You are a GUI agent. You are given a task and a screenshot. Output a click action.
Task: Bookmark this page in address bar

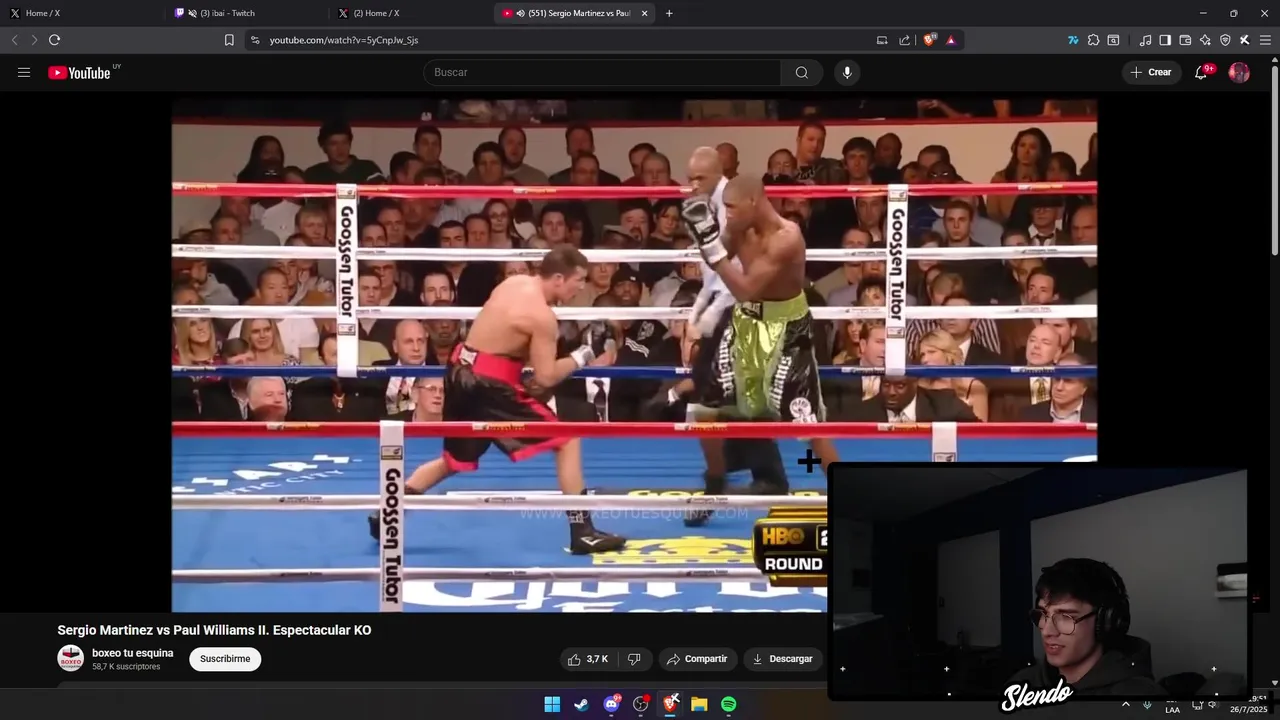tap(229, 40)
